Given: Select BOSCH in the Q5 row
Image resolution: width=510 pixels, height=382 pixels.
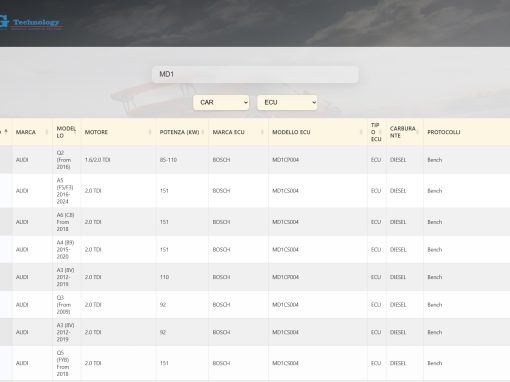Looking at the screenshot, I should pos(221,363).
